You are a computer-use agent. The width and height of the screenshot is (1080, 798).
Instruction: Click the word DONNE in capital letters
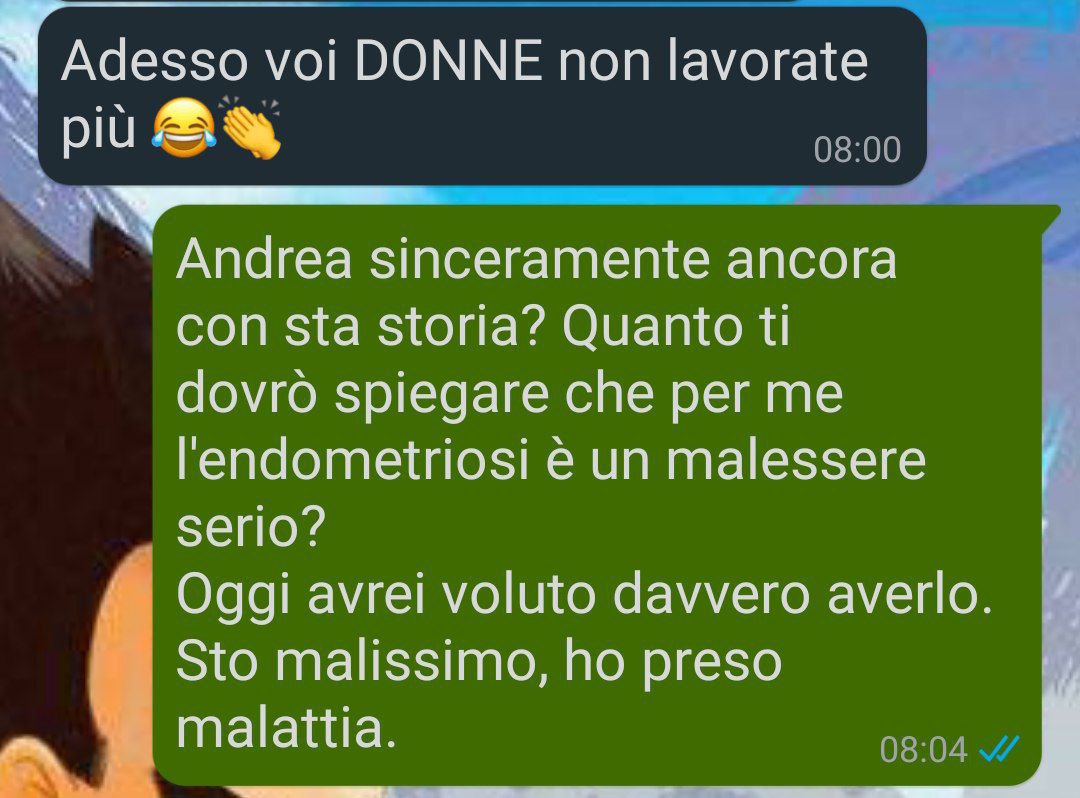448,61
